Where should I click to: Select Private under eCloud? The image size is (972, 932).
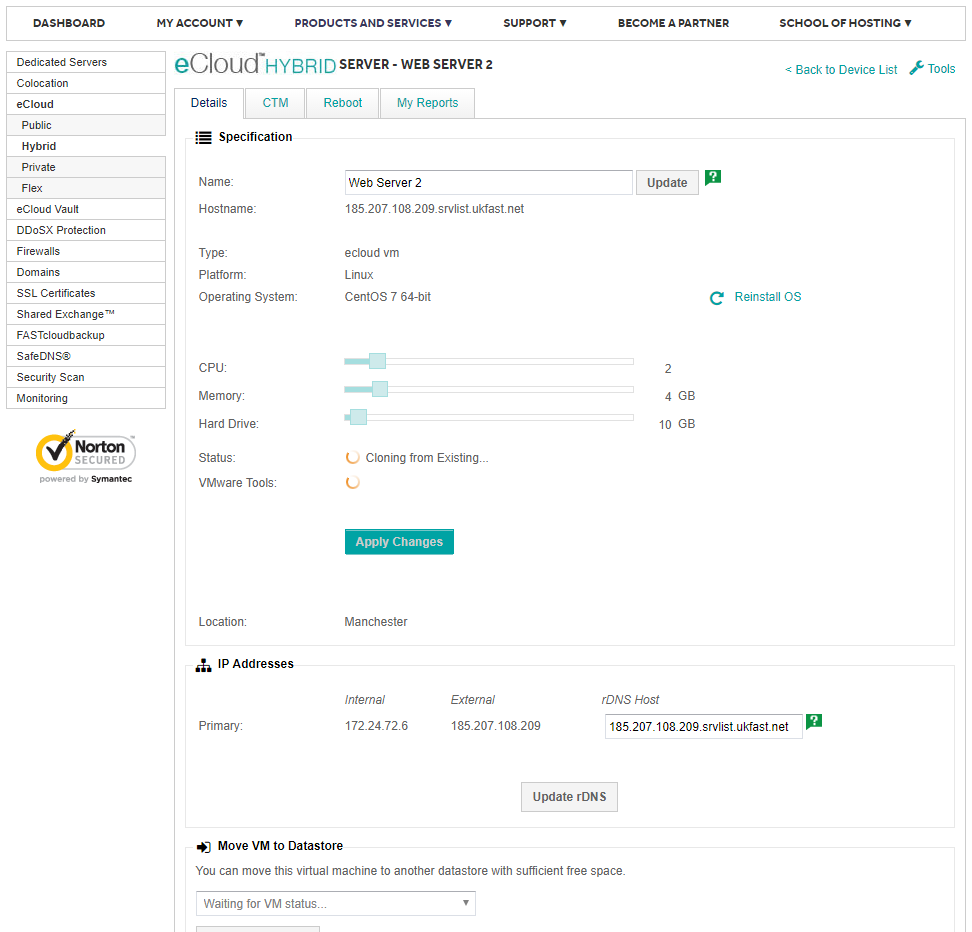(86, 167)
